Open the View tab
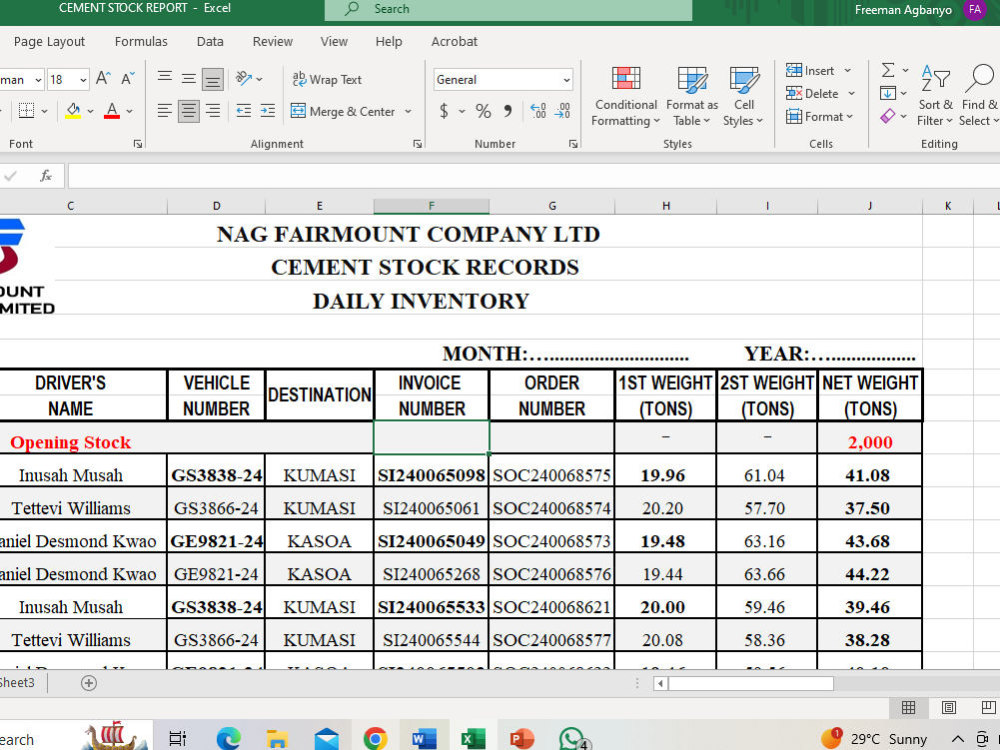Viewport: 1000px width, 750px height. tap(334, 41)
